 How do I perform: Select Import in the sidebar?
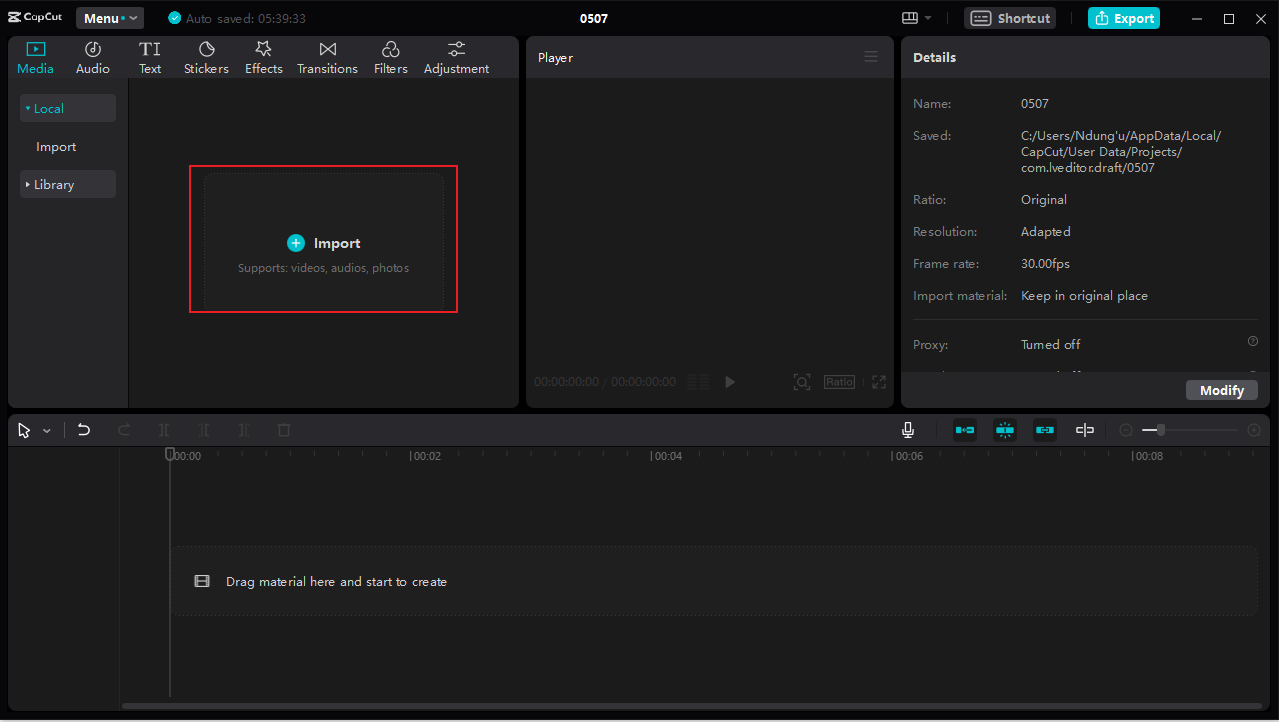coord(56,147)
